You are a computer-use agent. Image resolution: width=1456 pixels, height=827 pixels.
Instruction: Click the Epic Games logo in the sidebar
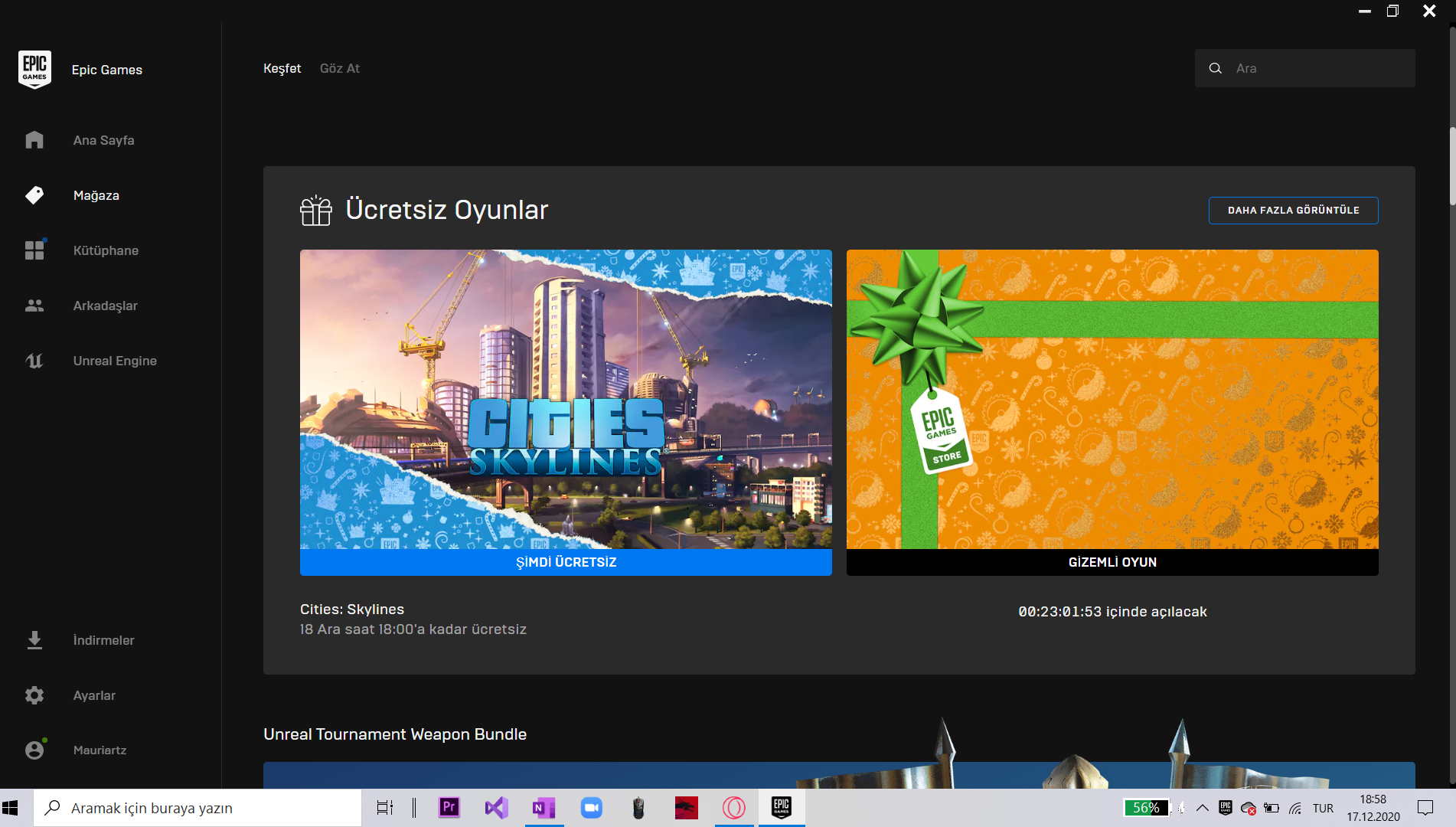coord(34,69)
